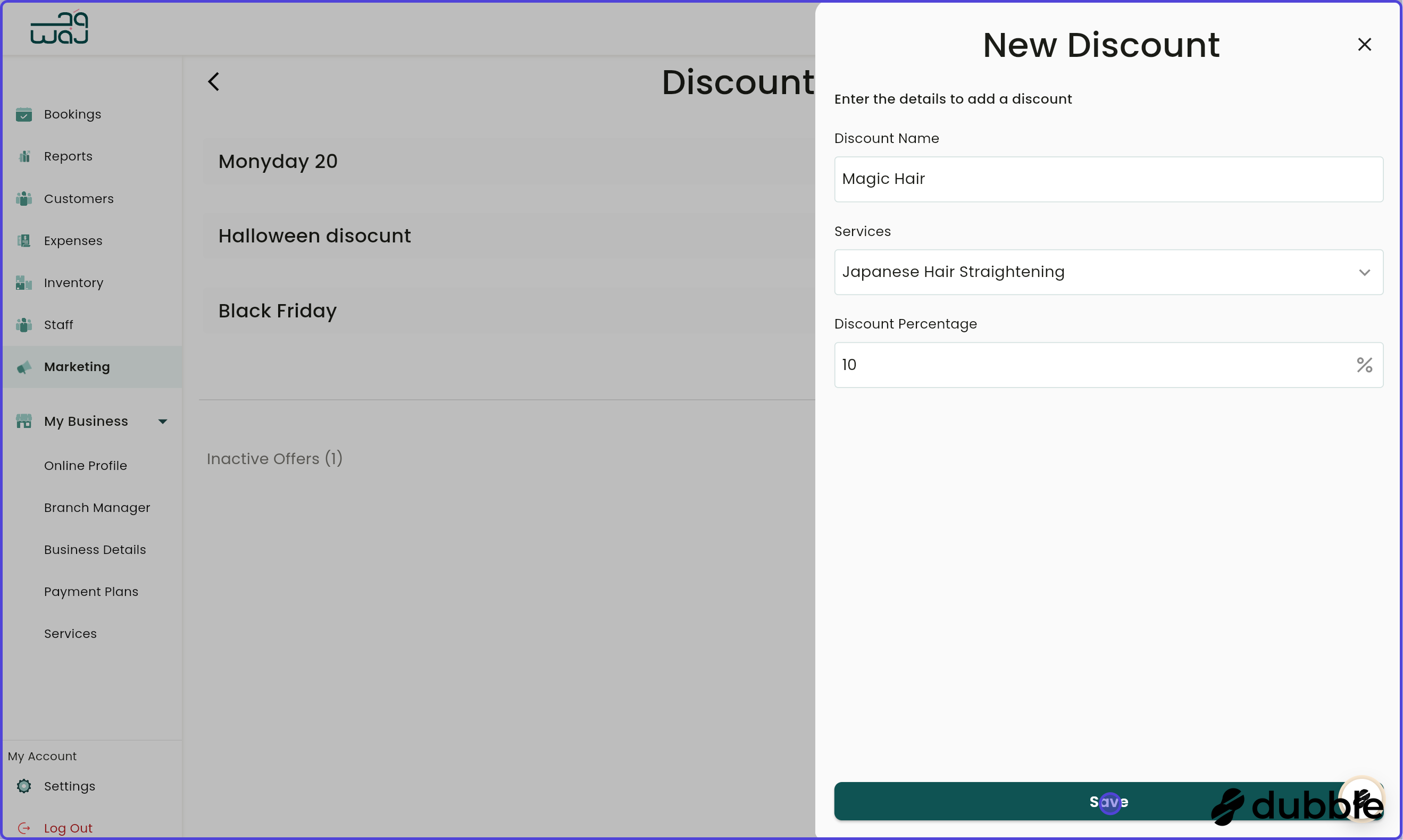Go to Payment Plans under My Business
This screenshot has width=1403, height=840.
tap(91, 592)
